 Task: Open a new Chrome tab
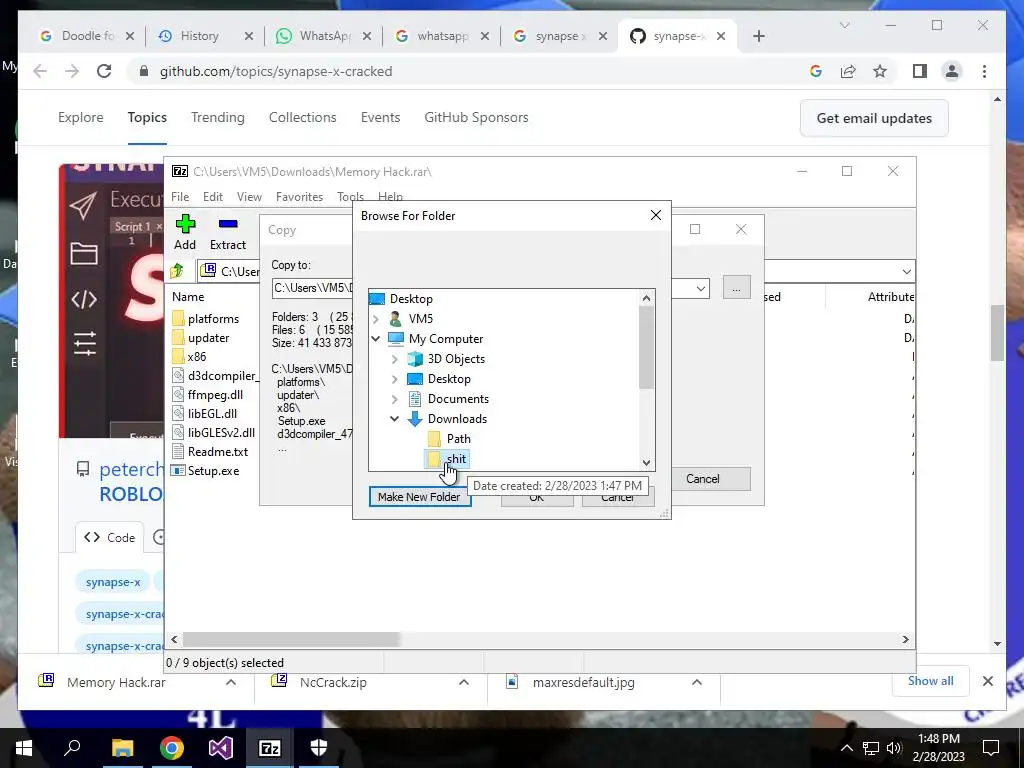pos(758,36)
